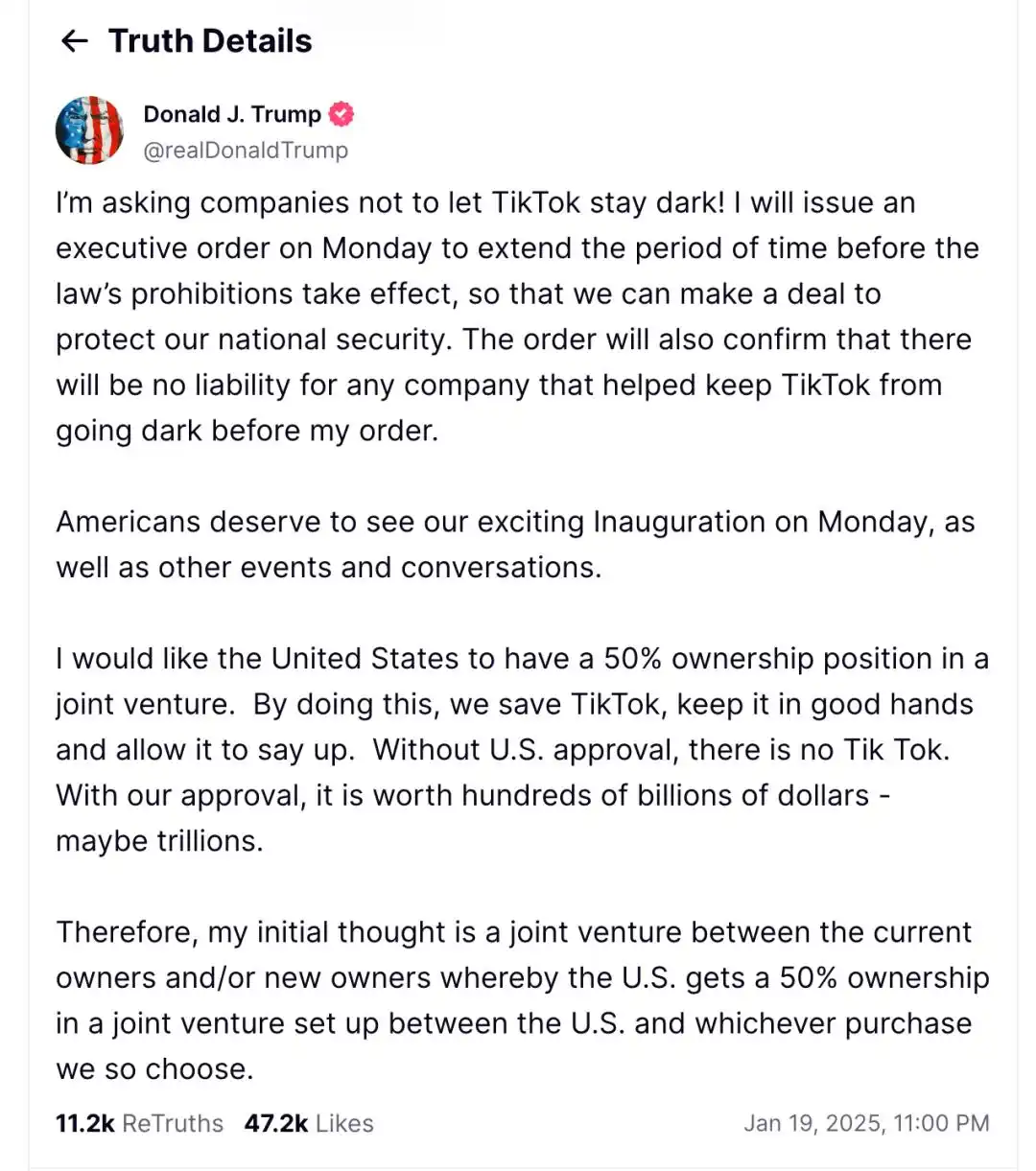Click the line "maybe trillions."
This screenshot has height=1171, width=1036.
pos(159,841)
